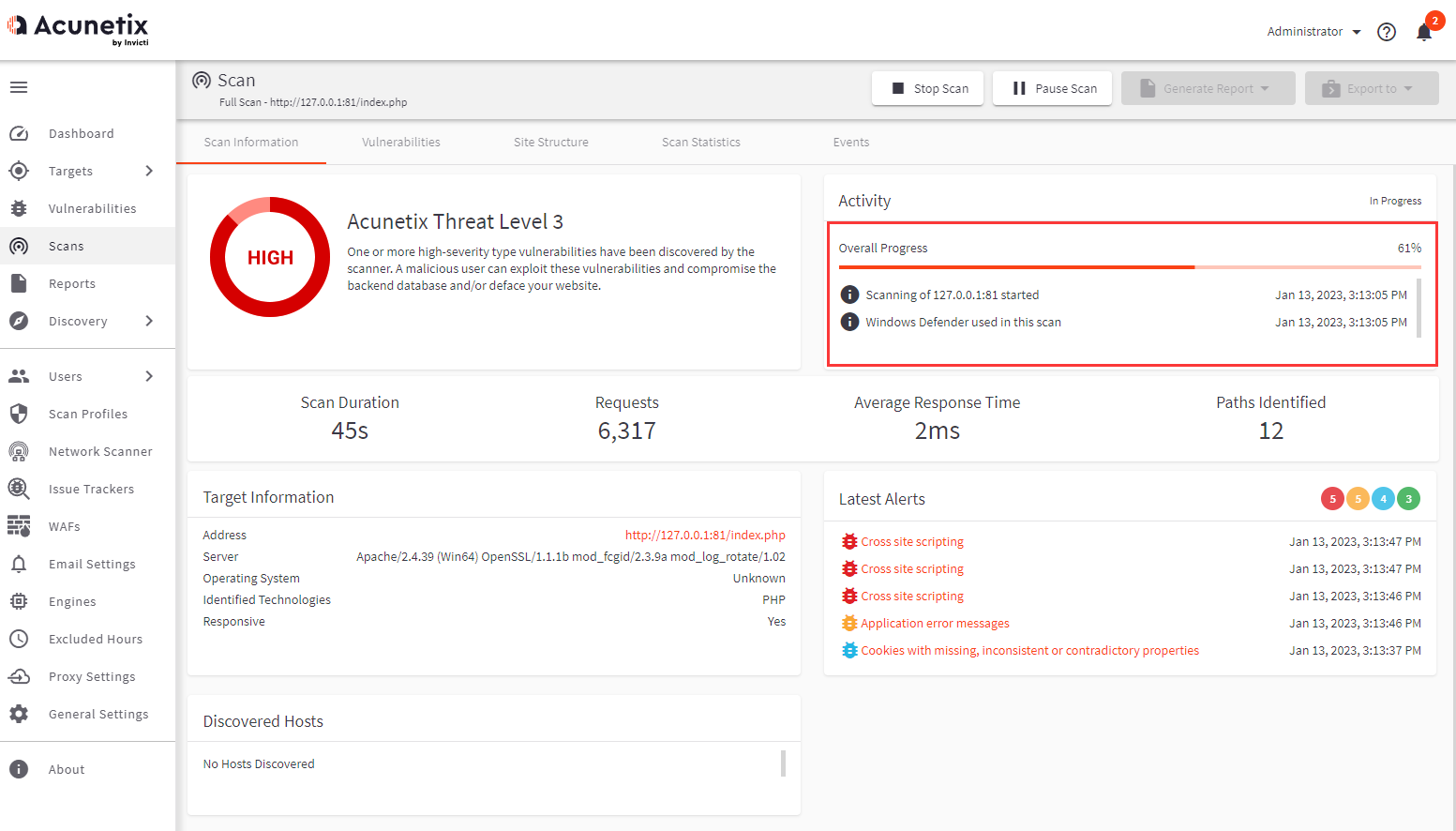Click the Paths Identified value 12
The width and height of the screenshot is (1456, 831).
1271,431
